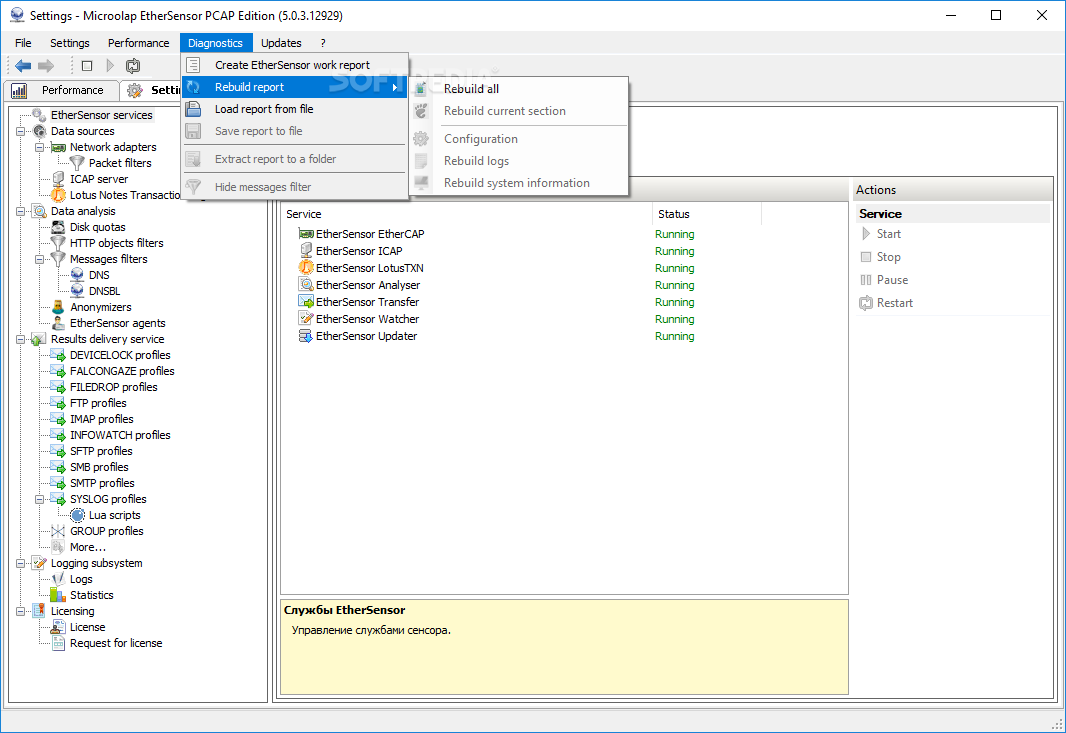
Task: Collapse the Messages filters tree node
Action: (39, 259)
